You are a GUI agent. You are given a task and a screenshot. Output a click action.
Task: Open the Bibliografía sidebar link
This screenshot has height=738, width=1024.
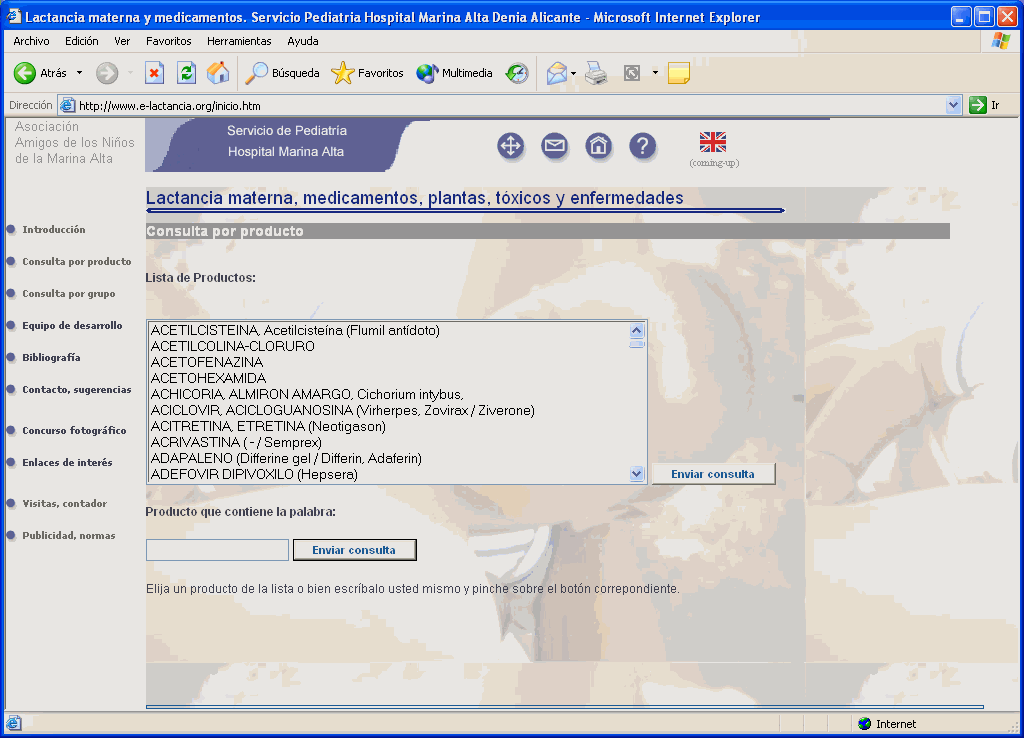(51, 357)
